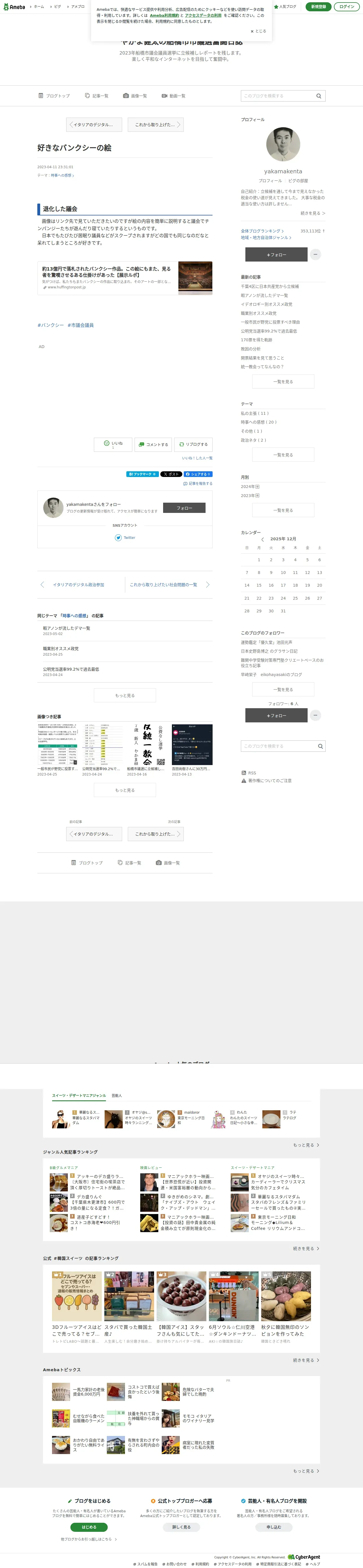Open the 船橋市議選に立候補 image article thumbnail

pyautogui.click(x=147, y=744)
